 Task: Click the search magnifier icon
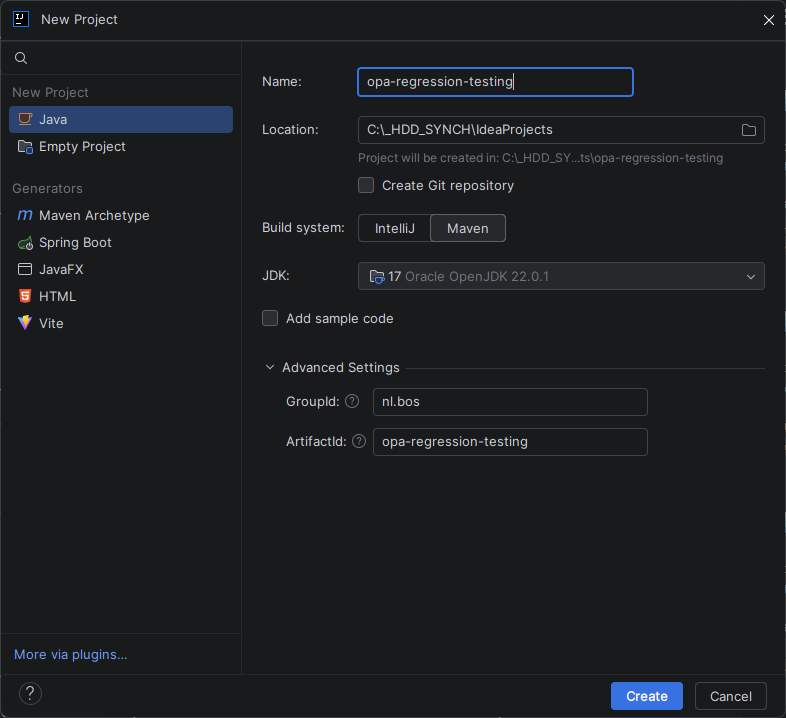tap(21, 58)
